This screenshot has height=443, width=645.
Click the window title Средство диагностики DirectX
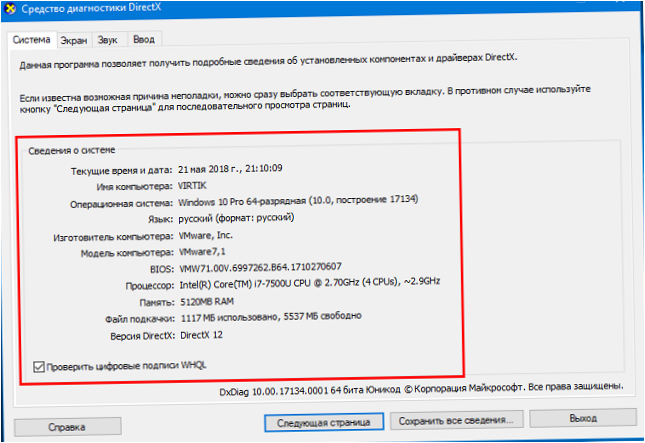(x=91, y=8)
